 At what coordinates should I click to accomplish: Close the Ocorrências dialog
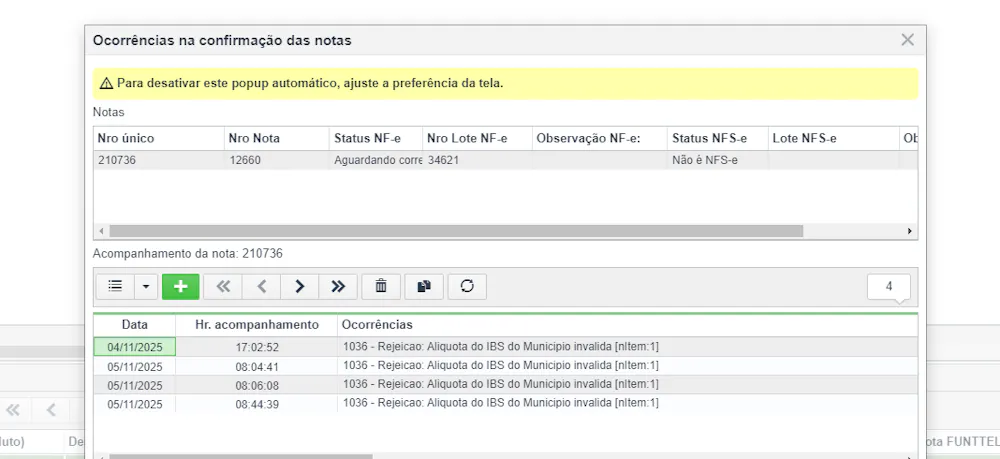[x=908, y=40]
